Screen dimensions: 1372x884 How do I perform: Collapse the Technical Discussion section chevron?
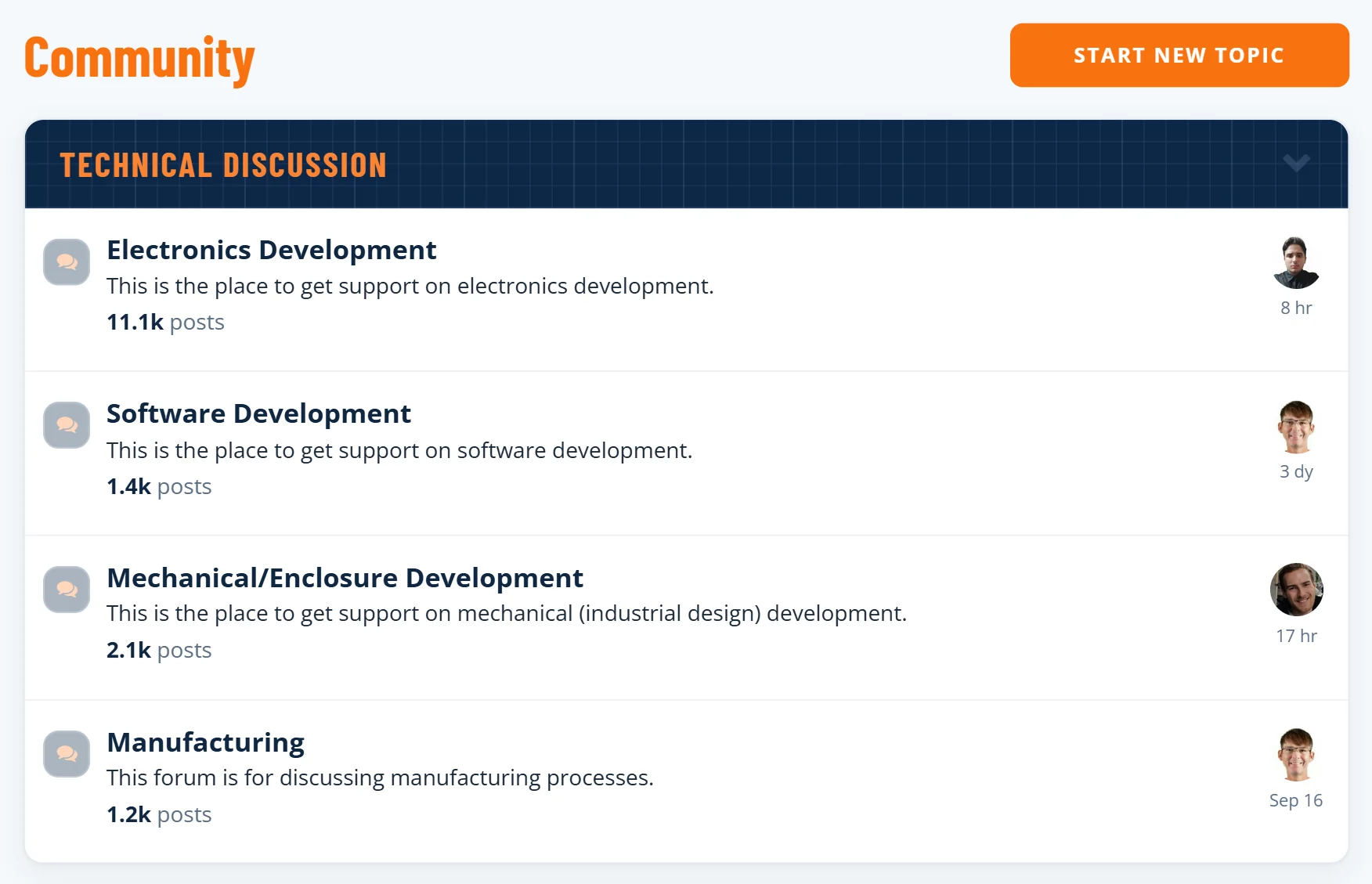click(x=1296, y=163)
